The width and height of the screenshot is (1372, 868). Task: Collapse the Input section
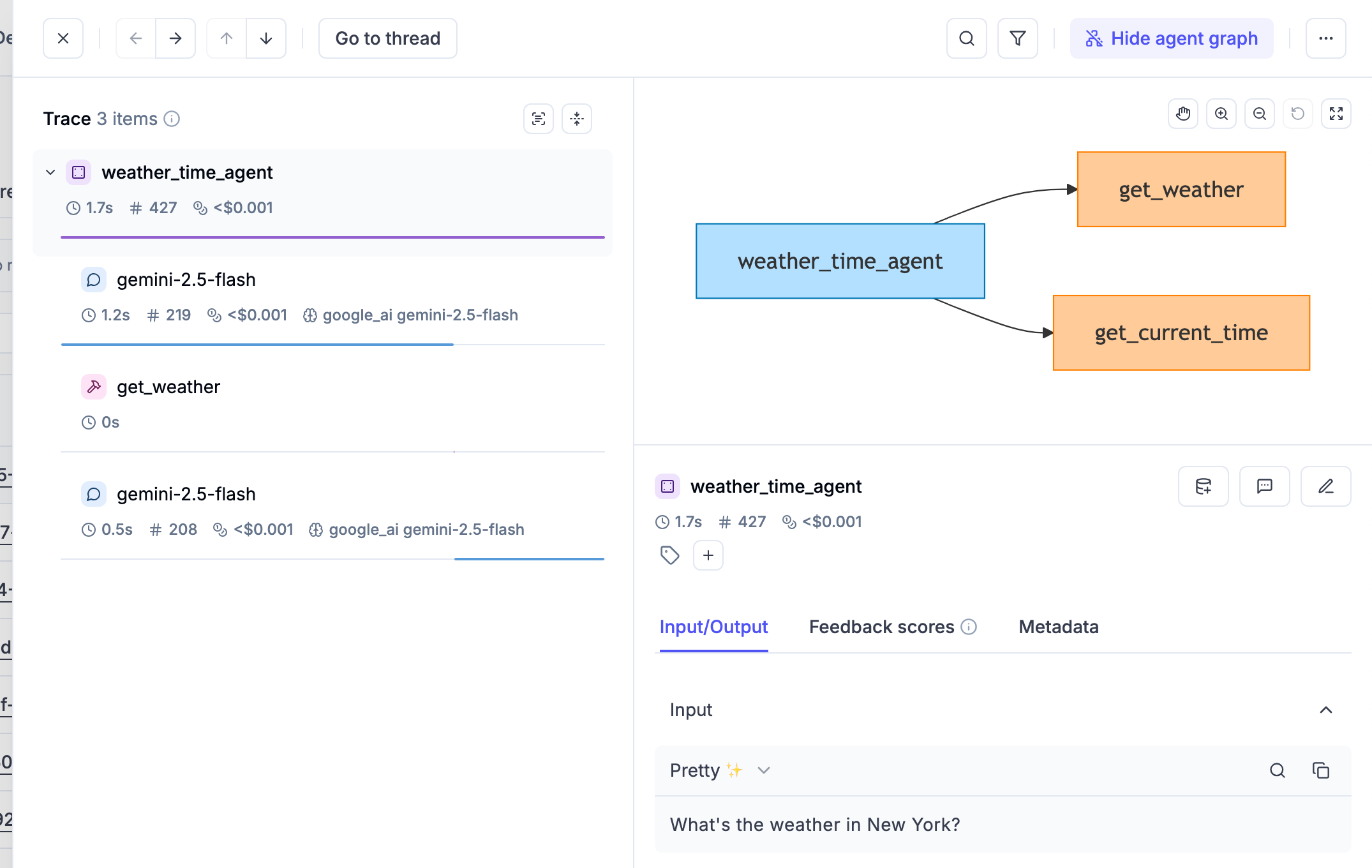coord(1326,710)
